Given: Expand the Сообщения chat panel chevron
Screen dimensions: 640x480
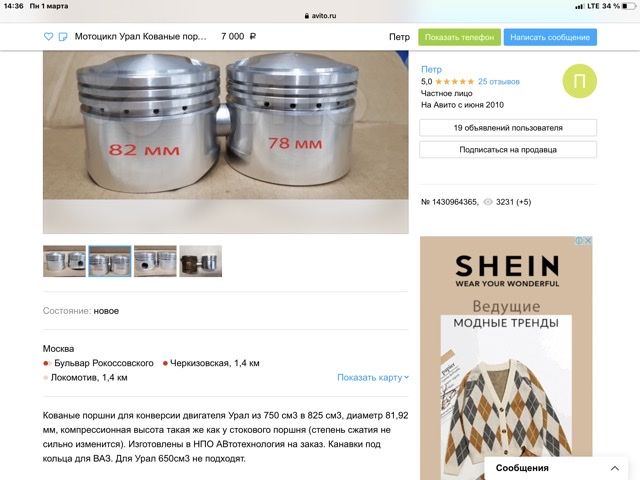Looking at the screenshot, I should pyautogui.click(x=615, y=468).
